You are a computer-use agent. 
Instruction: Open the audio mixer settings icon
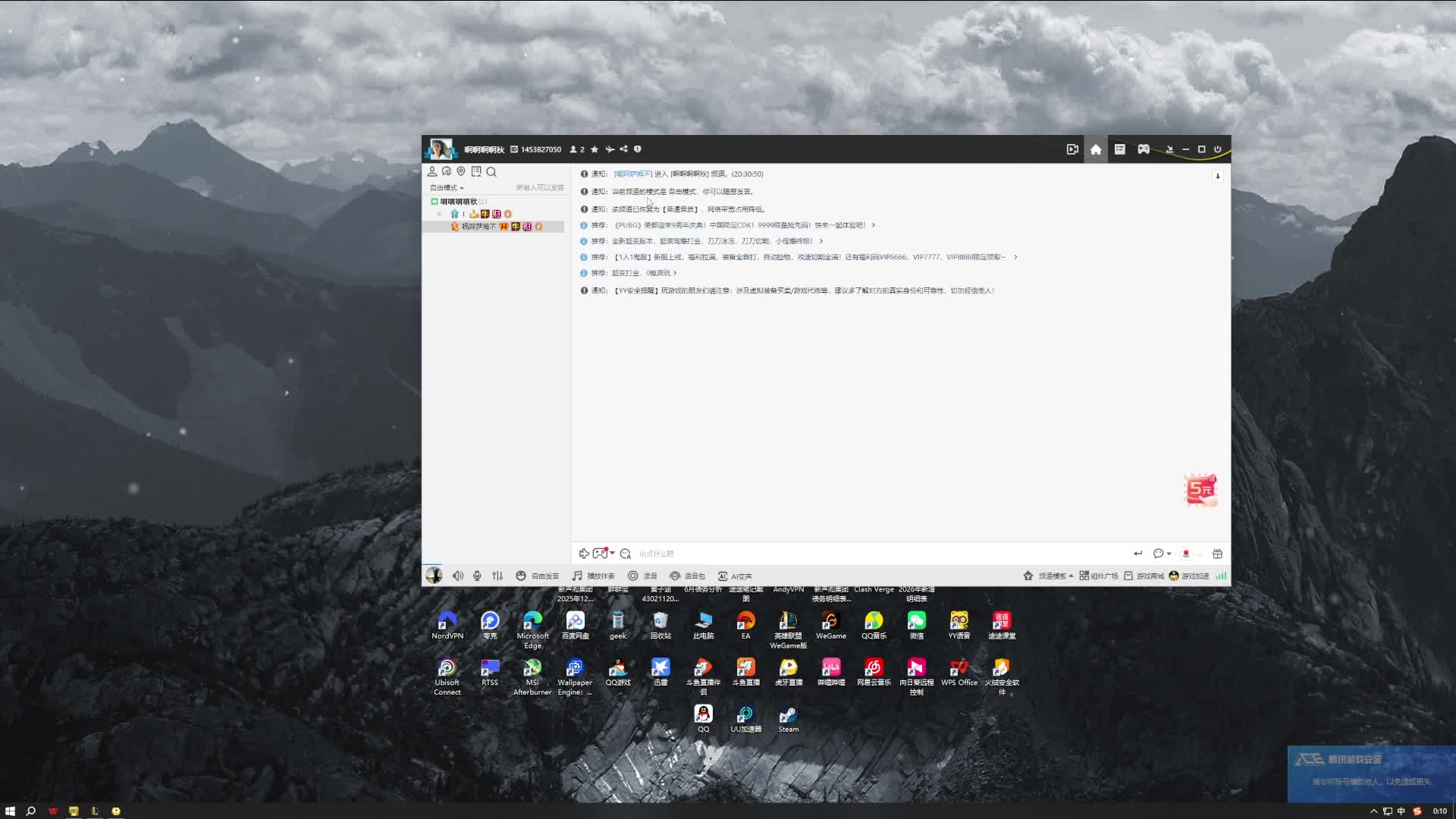point(497,576)
